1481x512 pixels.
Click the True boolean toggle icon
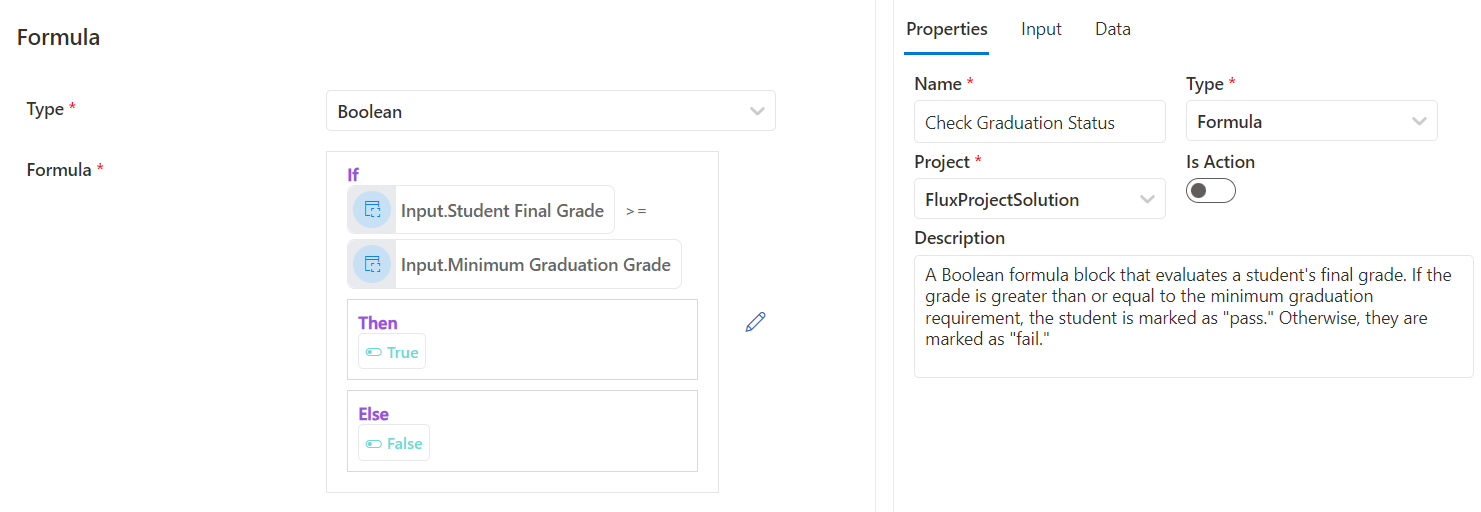[374, 352]
